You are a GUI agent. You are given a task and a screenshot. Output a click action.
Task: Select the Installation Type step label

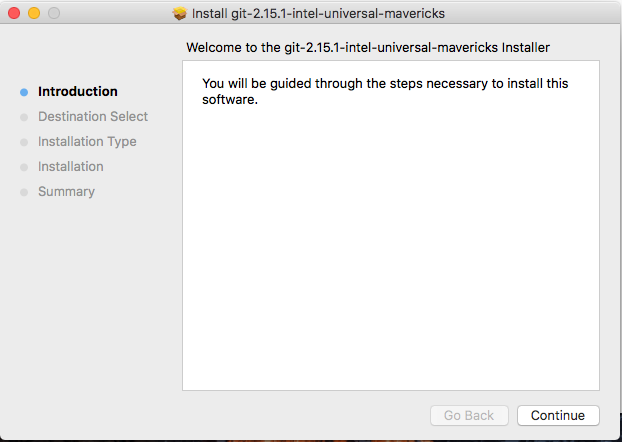[87, 142]
